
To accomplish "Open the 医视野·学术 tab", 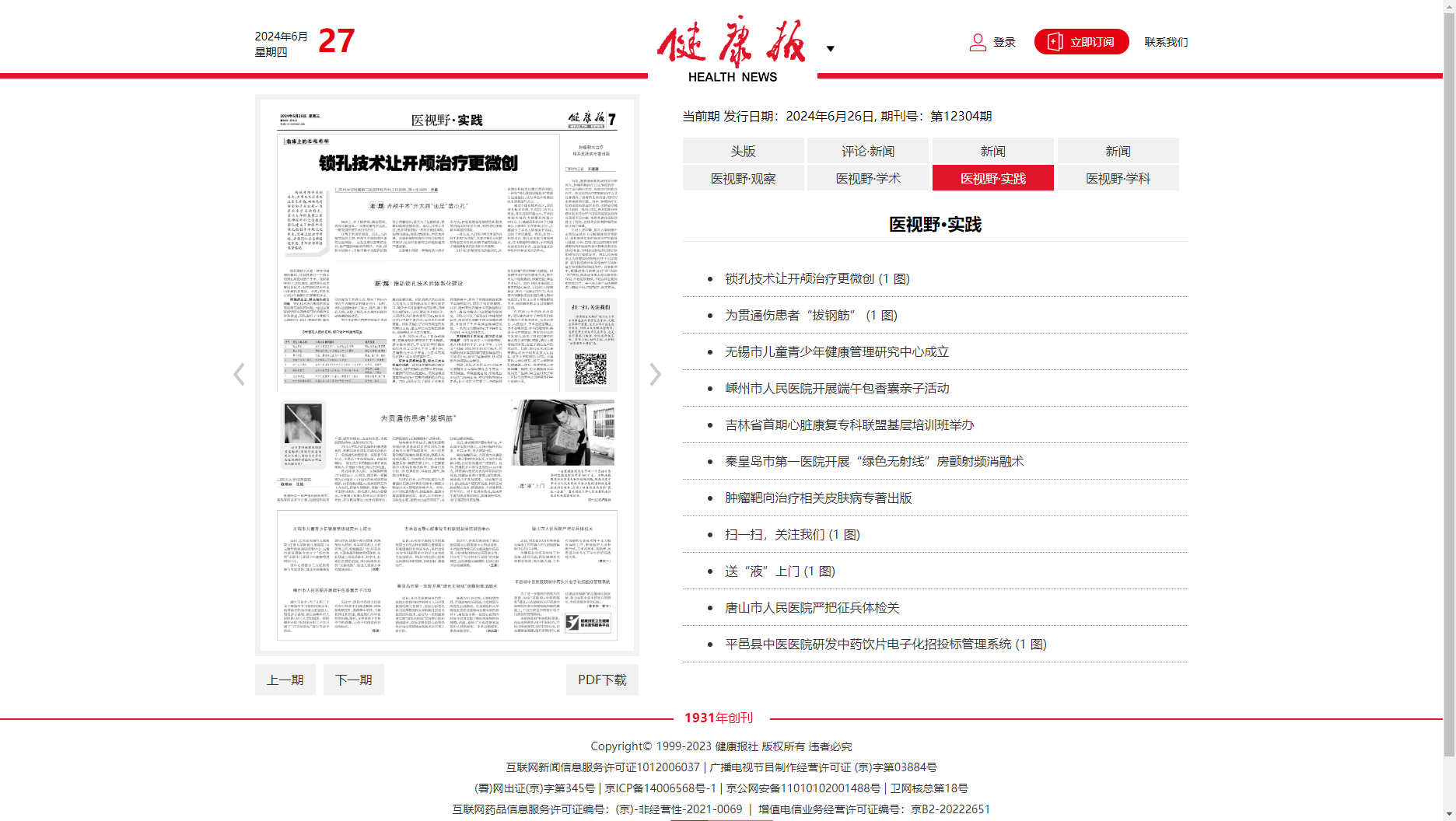I will tap(868, 178).
